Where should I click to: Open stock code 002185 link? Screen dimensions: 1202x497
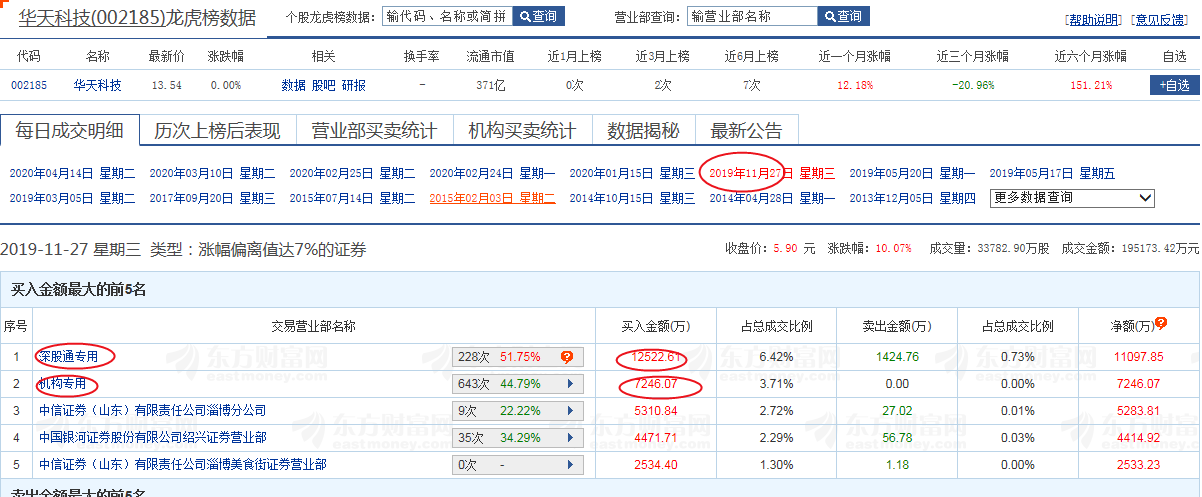(x=29, y=85)
